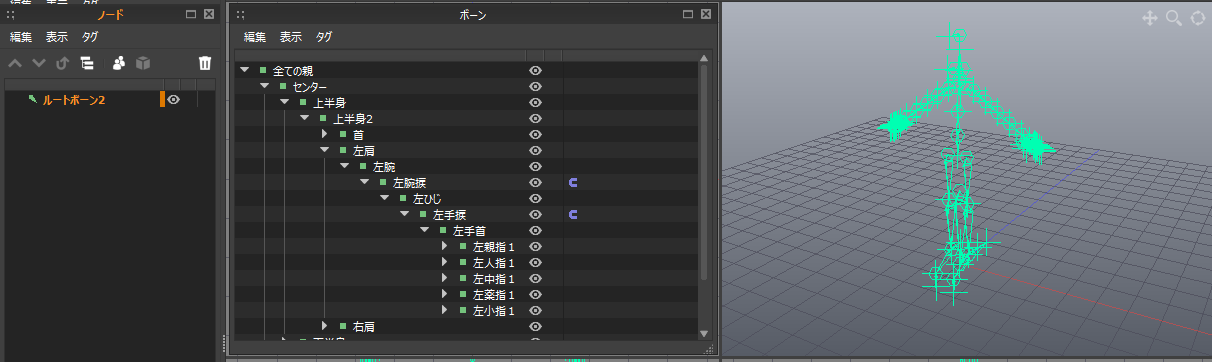Collapse the 左肩 tree node
This screenshot has height=362, width=1212.
tap(324, 151)
